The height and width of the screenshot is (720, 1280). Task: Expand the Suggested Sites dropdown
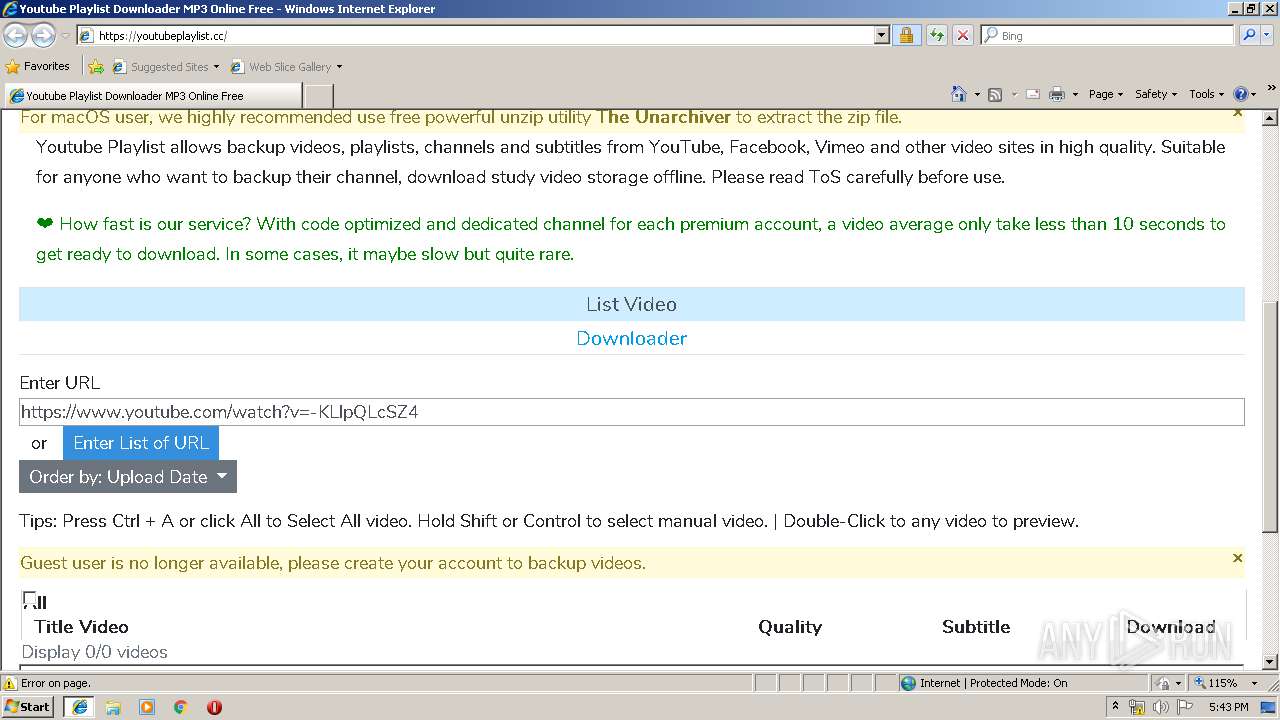click(x=216, y=67)
